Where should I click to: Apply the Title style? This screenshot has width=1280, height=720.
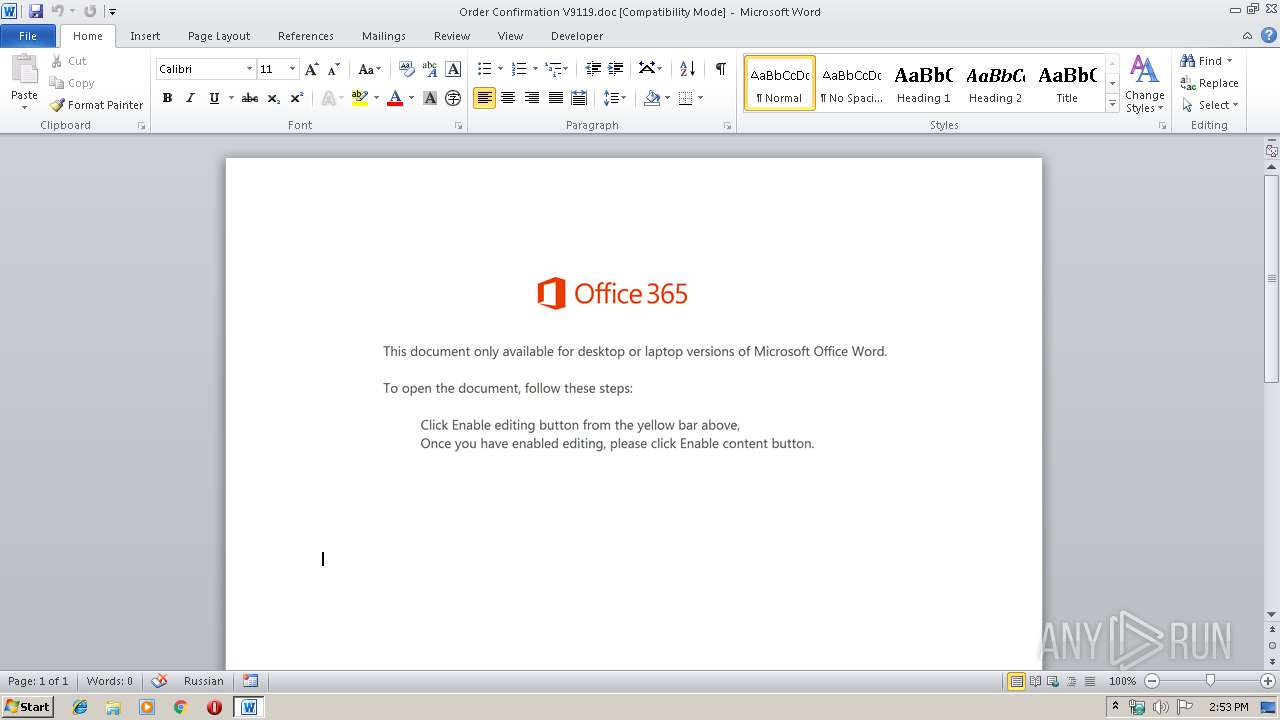(x=1067, y=83)
